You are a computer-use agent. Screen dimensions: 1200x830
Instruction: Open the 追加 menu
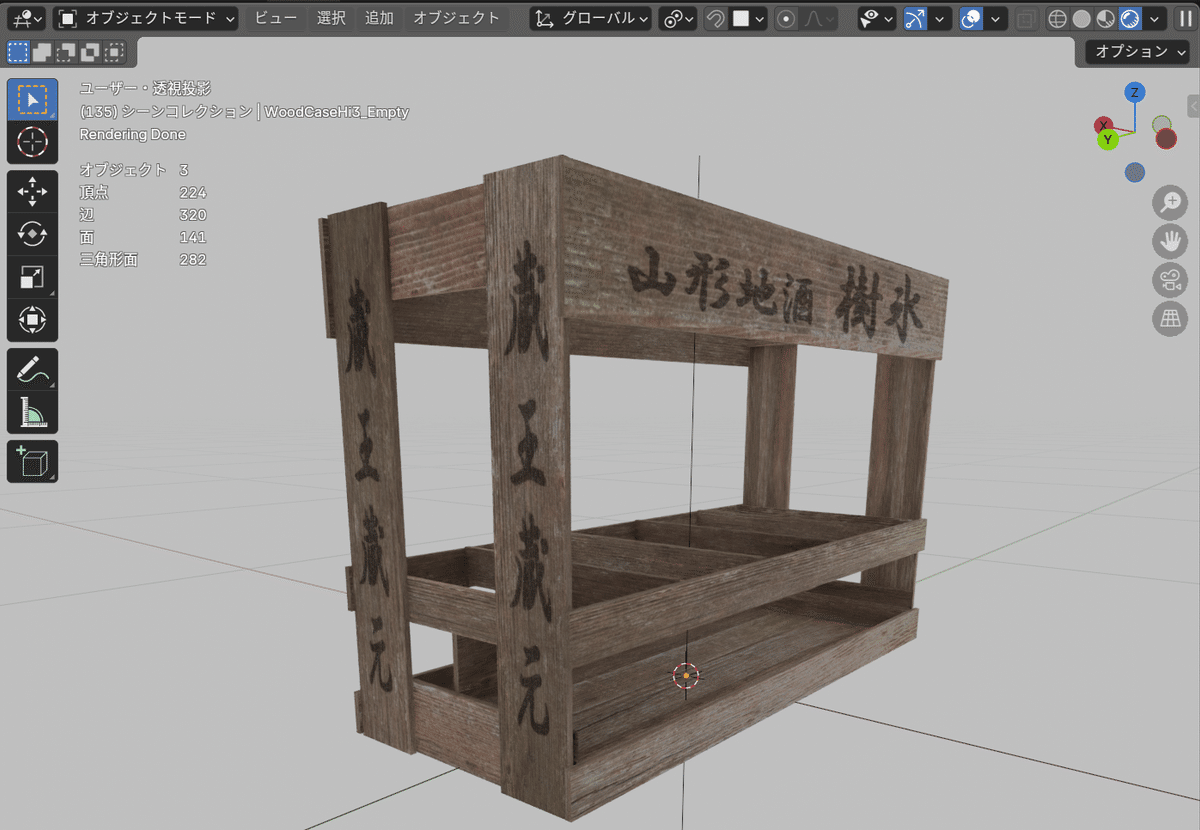(x=379, y=18)
